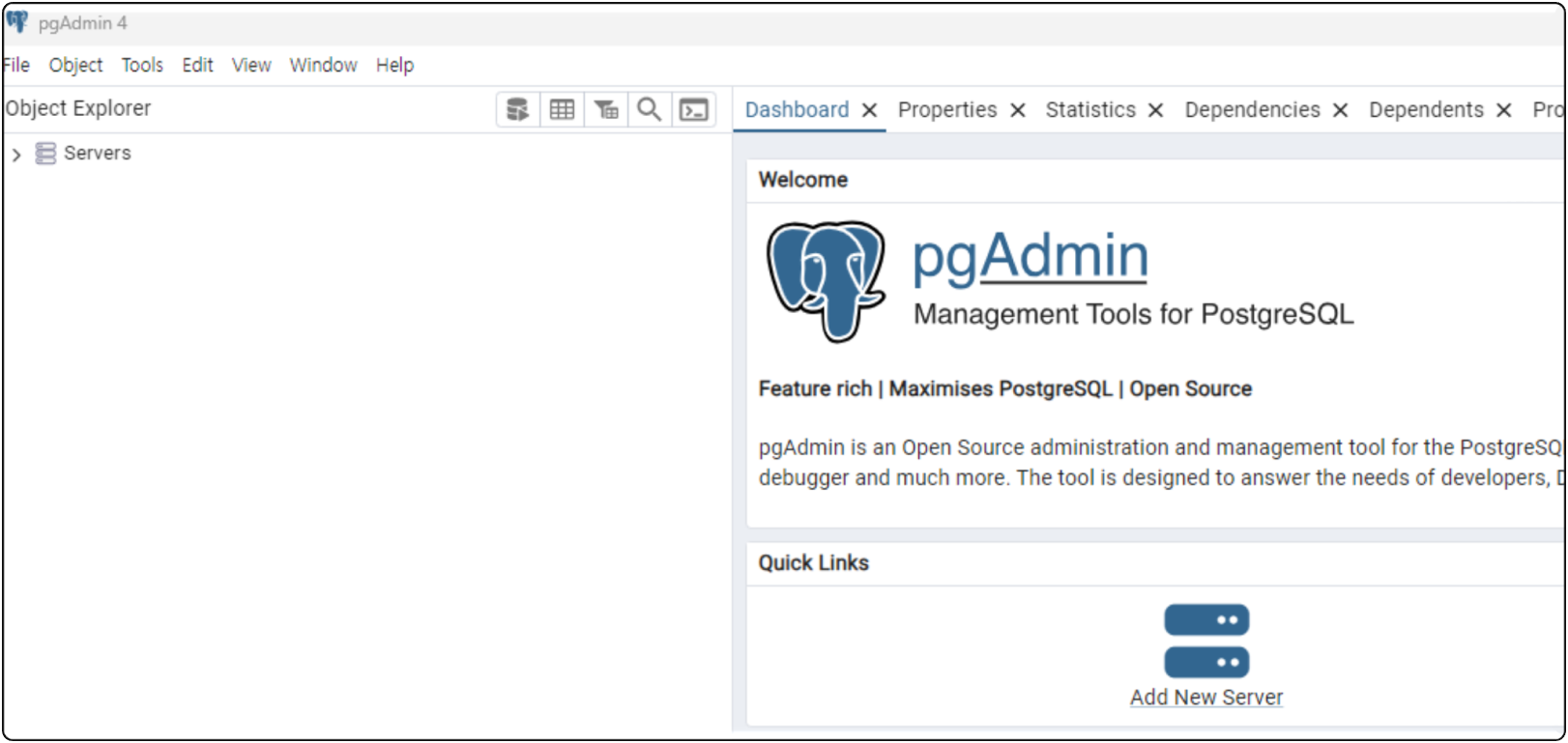
Task: Open the View menu
Action: (x=251, y=65)
